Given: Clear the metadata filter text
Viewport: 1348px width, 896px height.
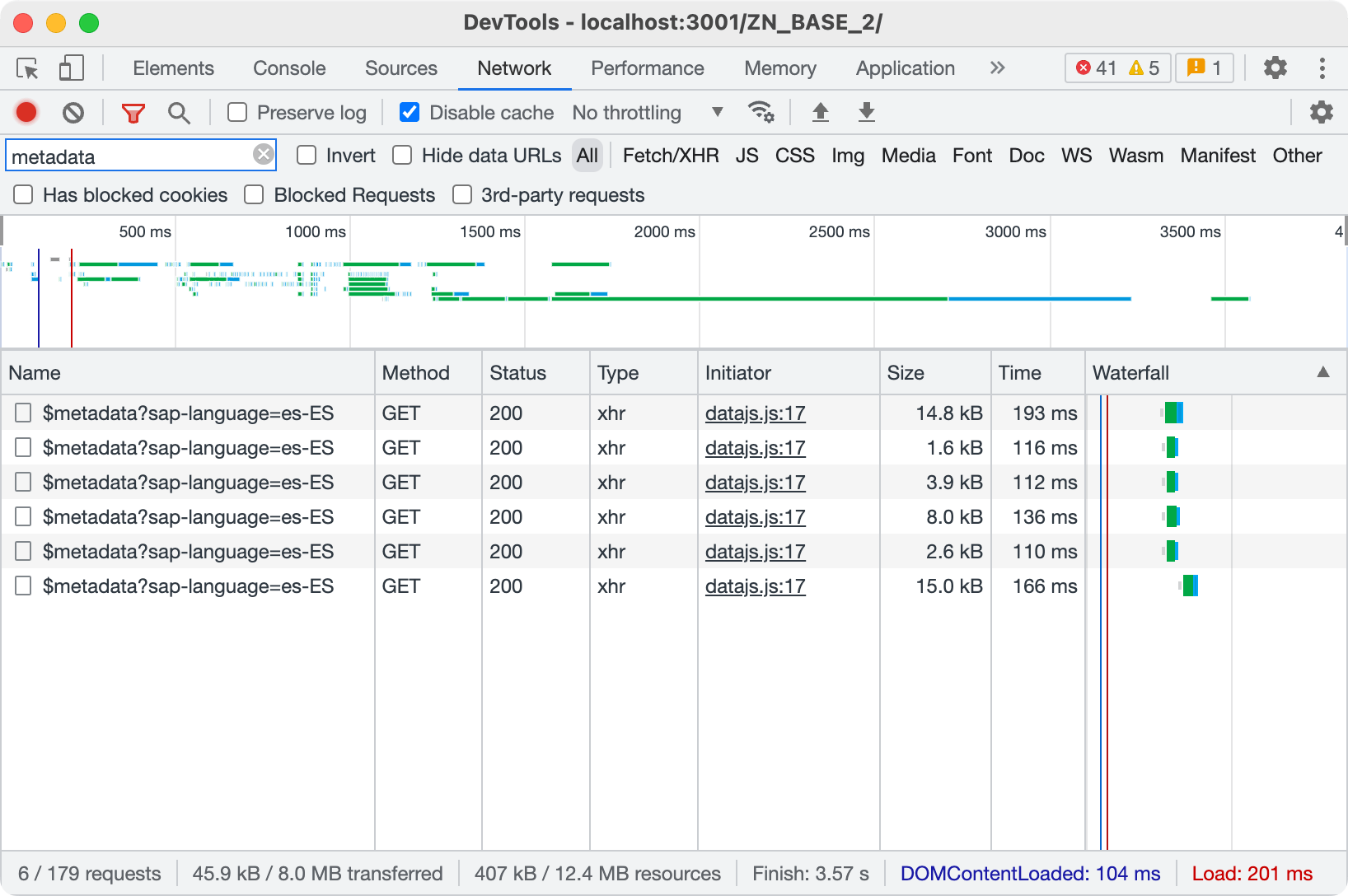Looking at the screenshot, I should 263,155.
